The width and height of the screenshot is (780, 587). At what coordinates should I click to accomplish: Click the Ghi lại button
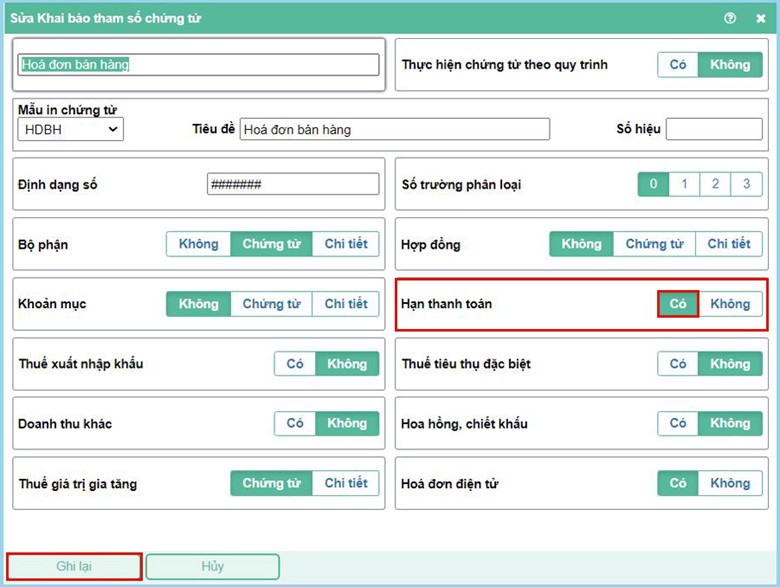point(74,566)
